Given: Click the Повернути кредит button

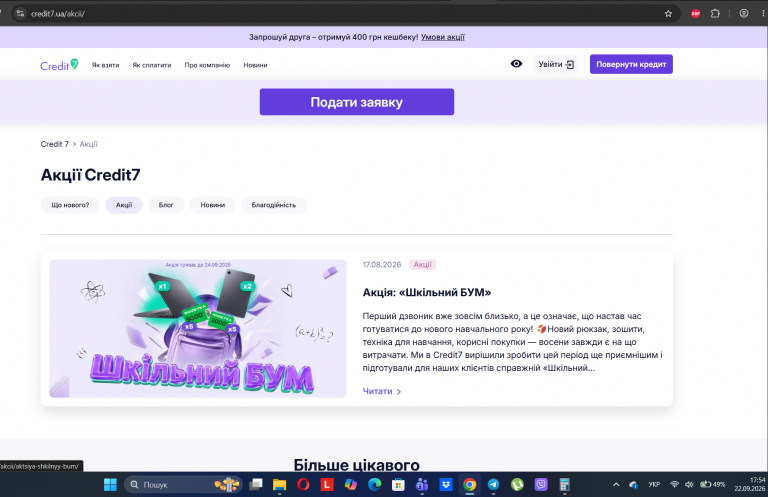Looking at the screenshot, I should click(631, 64).
